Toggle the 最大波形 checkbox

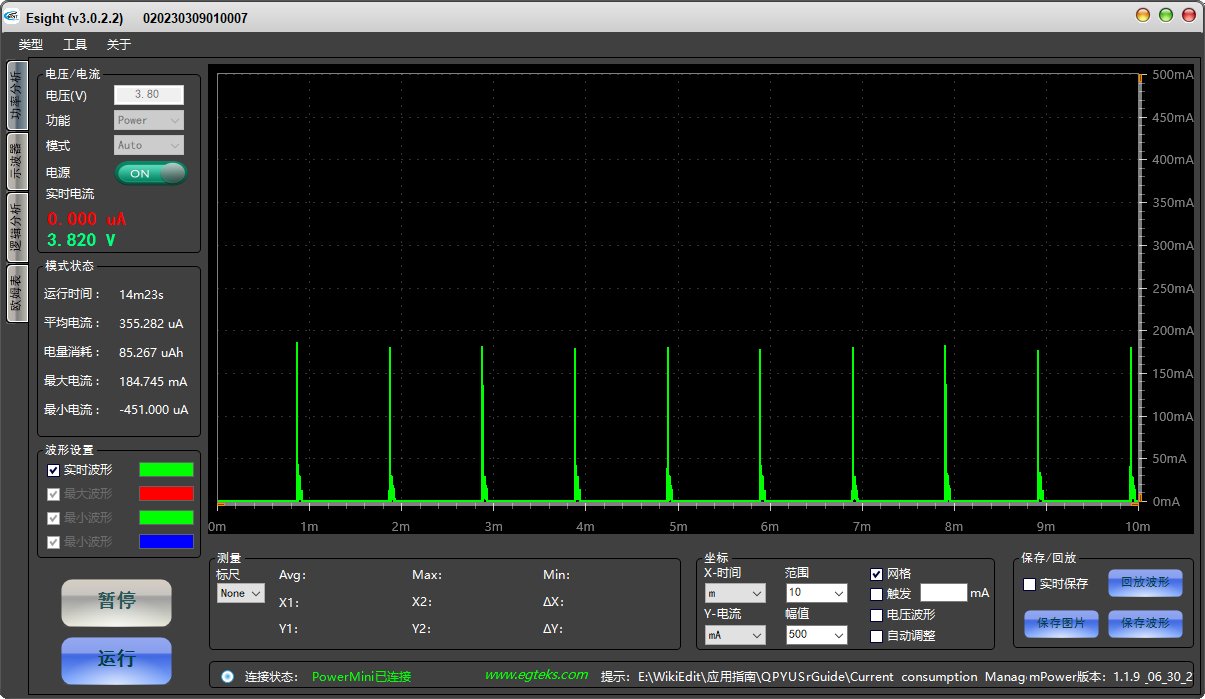tap(54, 493)
